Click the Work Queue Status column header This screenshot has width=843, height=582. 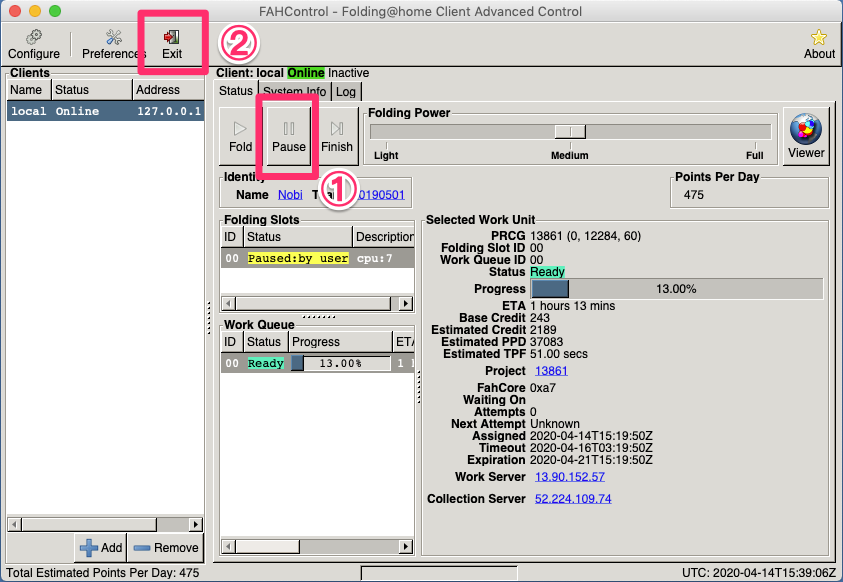(264, 342)
